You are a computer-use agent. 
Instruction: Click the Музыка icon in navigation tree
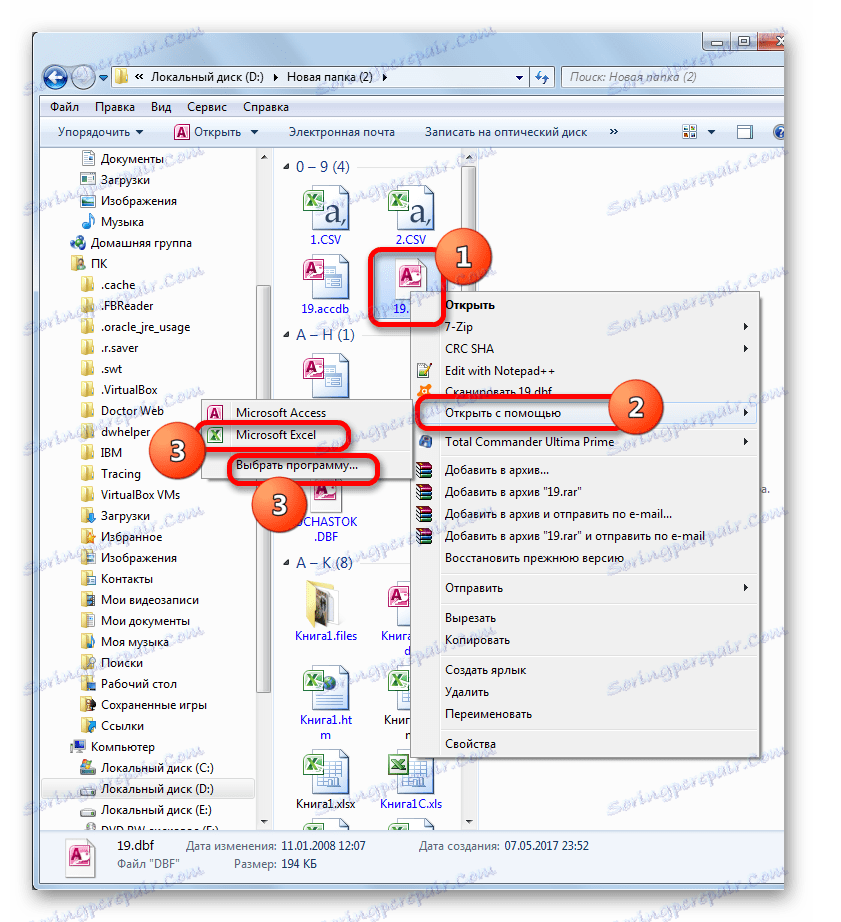tap(88, 222)
